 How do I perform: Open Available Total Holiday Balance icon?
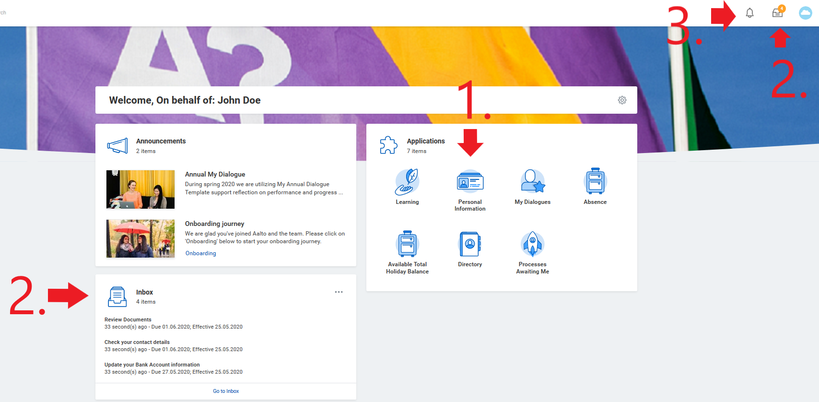click(x=407, y=244)
